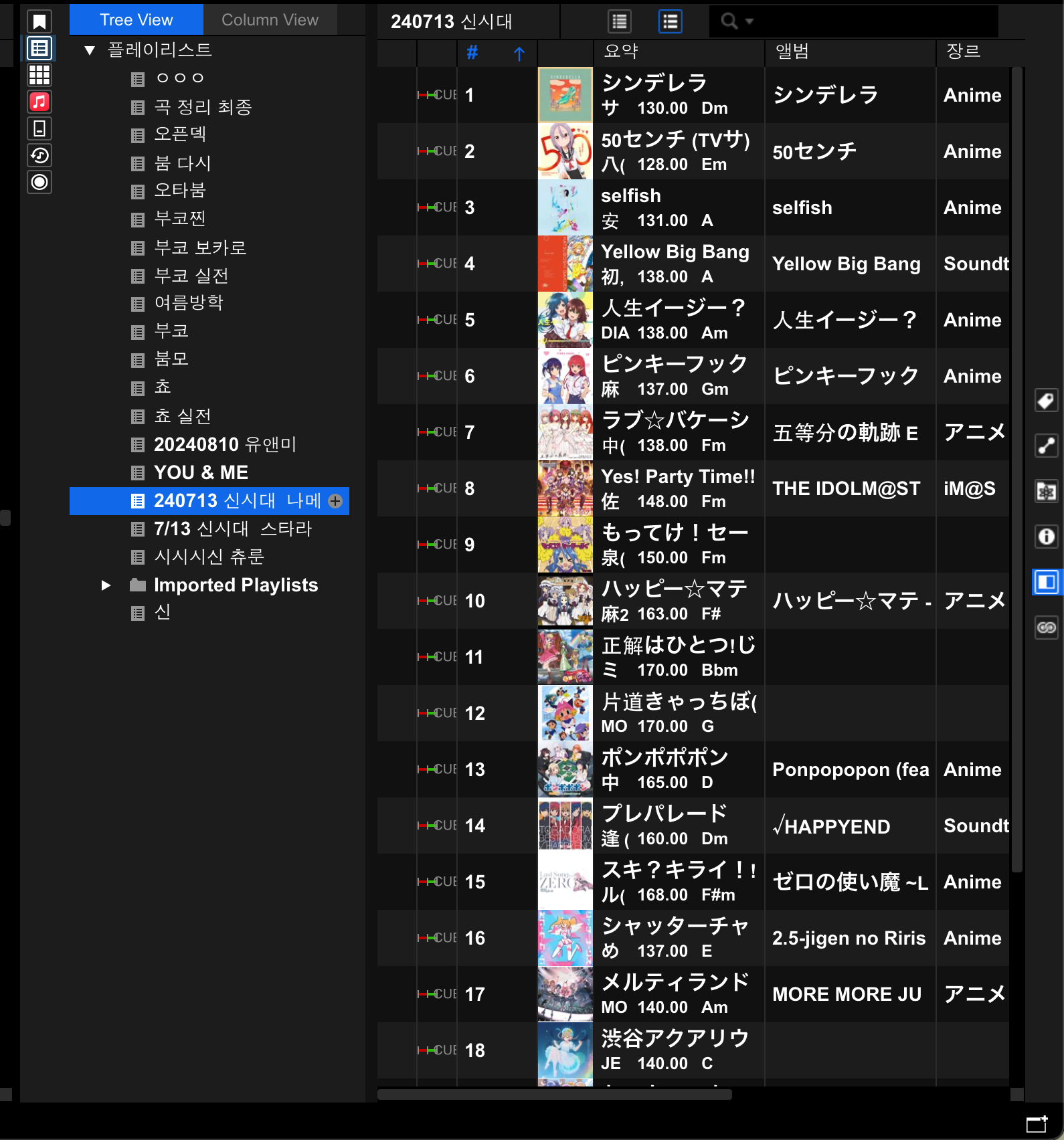Open the iTunes music library icon

[39, 102]
